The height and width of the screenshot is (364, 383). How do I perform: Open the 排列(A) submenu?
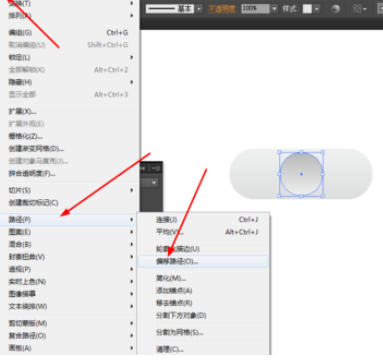tap(70, 15)
